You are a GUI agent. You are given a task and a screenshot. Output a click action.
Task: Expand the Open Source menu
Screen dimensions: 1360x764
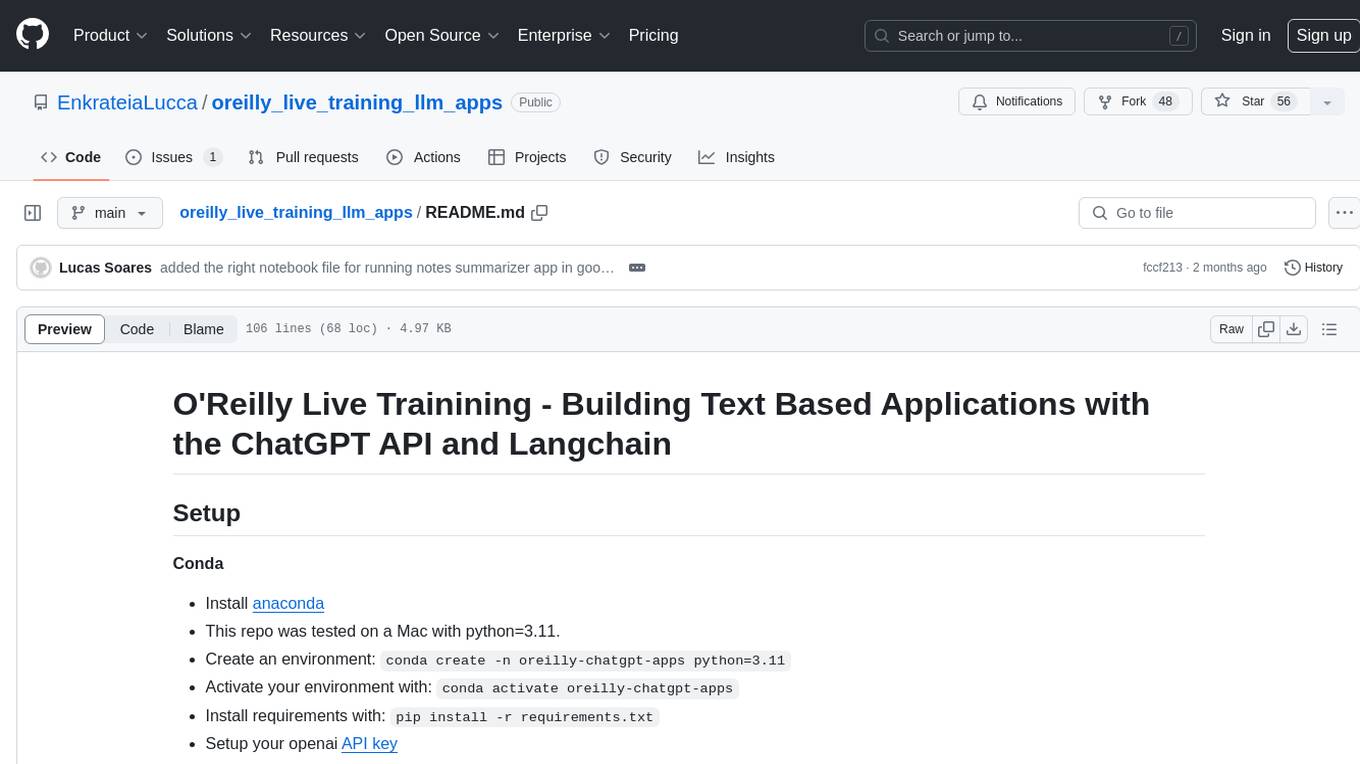click(442, 35)
